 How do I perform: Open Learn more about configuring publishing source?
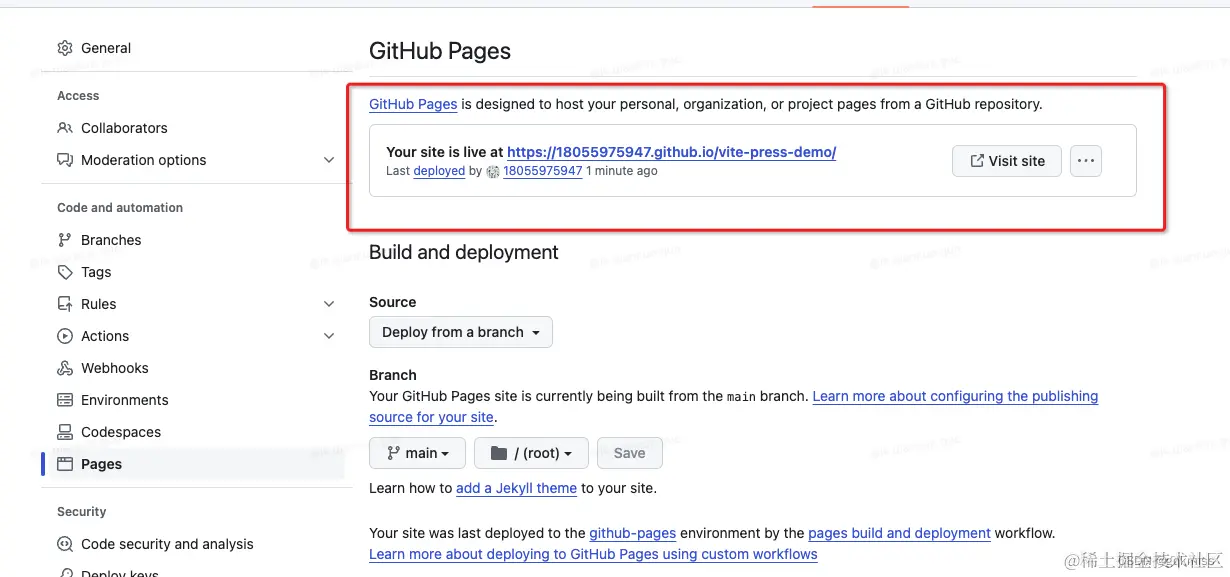click(734, 406)
